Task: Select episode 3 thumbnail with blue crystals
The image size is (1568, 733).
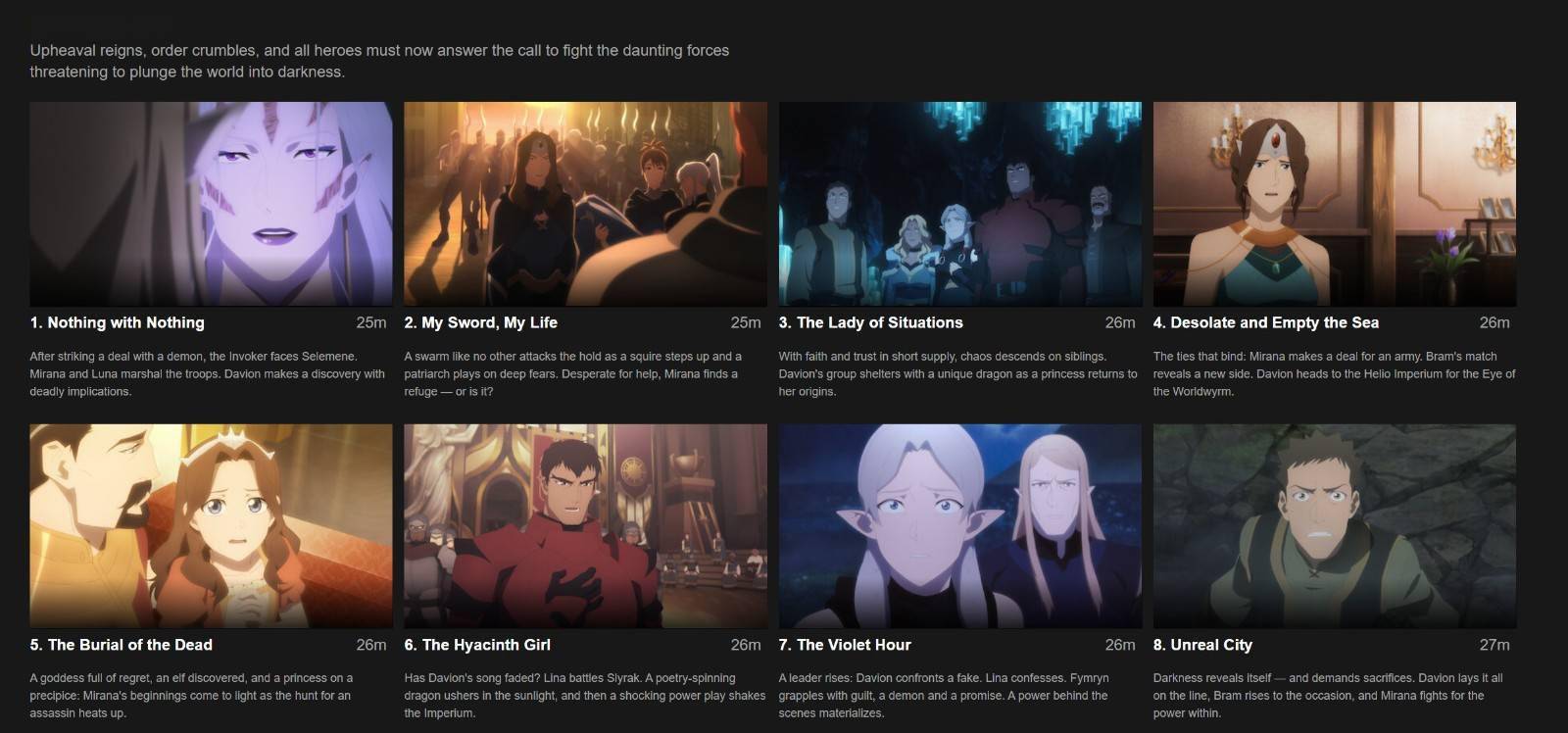Action: 960,204
